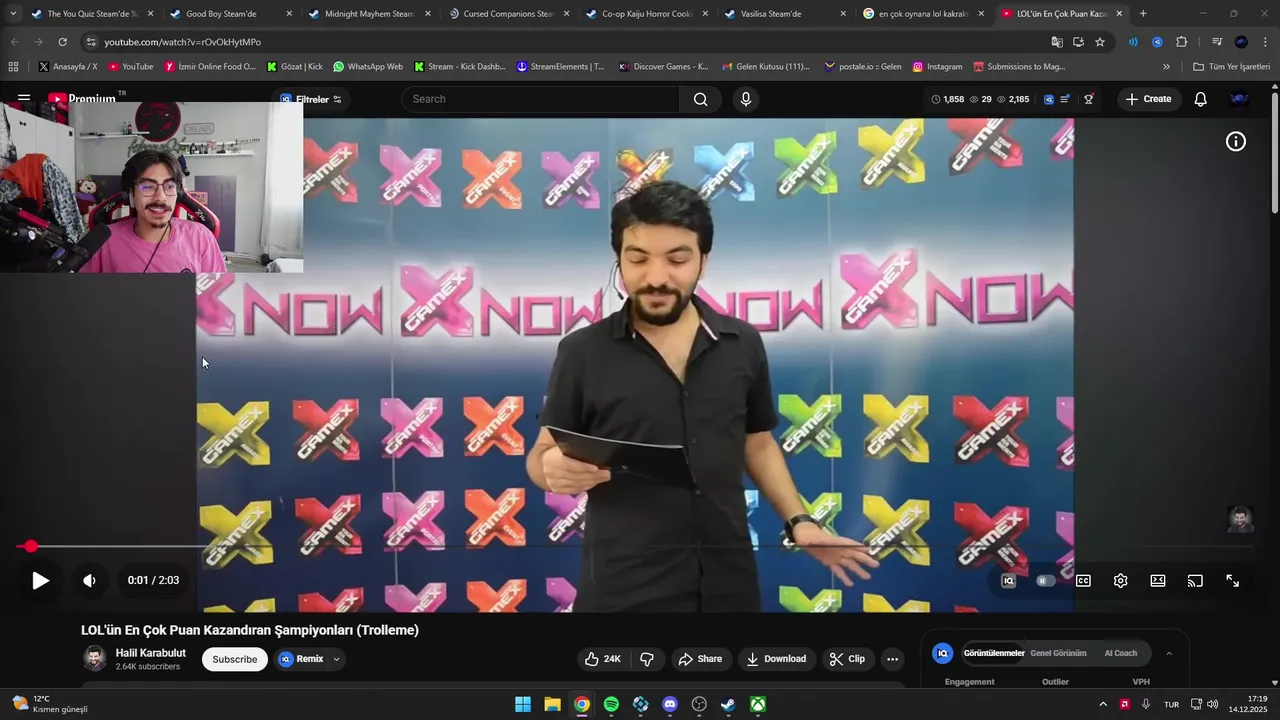
Task: Show more bookmarks chevron
Action: point(1166,67)
